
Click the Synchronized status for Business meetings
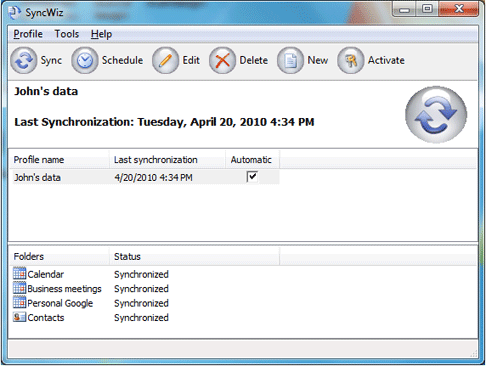[141, 289]
